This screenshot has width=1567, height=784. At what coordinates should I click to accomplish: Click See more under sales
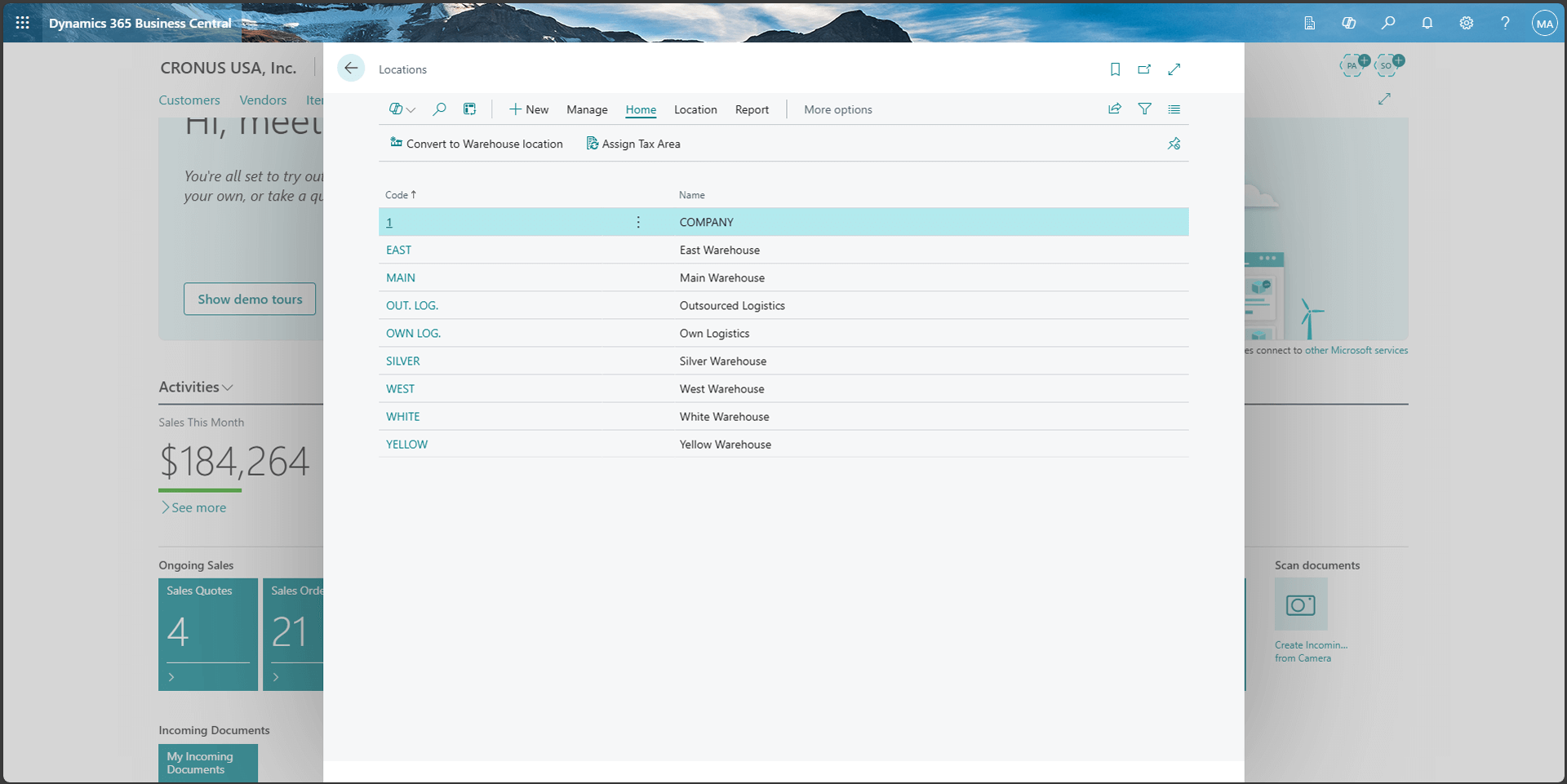193,507
